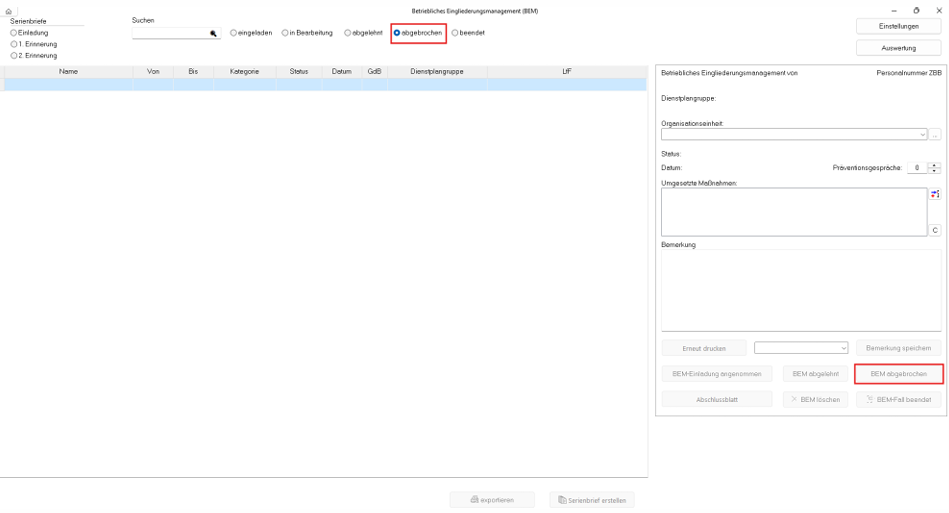Click the Erneut drucken button
Image resolution: width=949 pixels, height=513 pixels.
click(704, 348)
